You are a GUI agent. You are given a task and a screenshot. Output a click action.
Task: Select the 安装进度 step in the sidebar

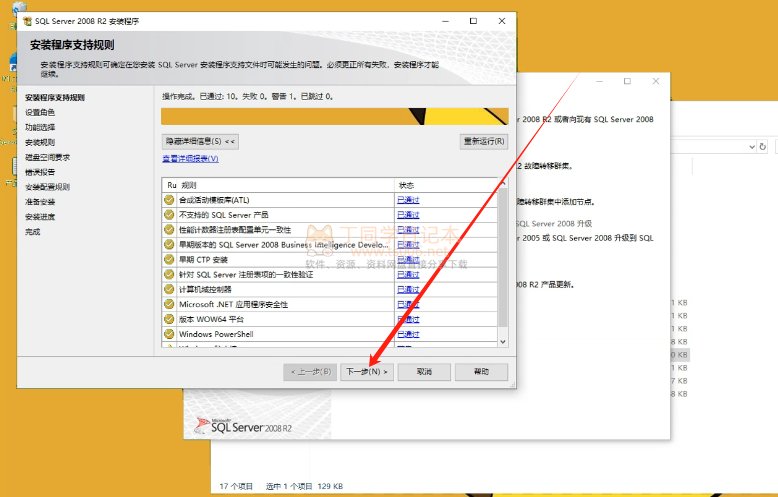point(40,217)
